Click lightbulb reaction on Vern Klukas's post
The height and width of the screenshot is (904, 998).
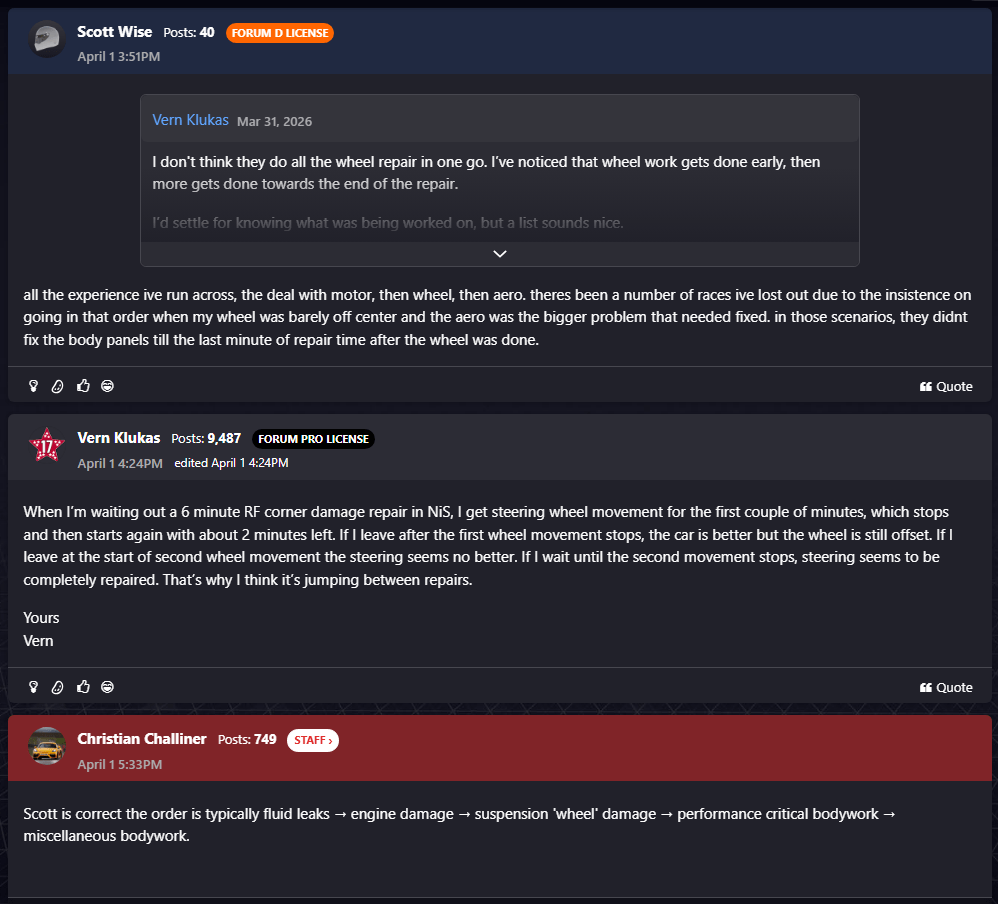(x=33, y=687)
